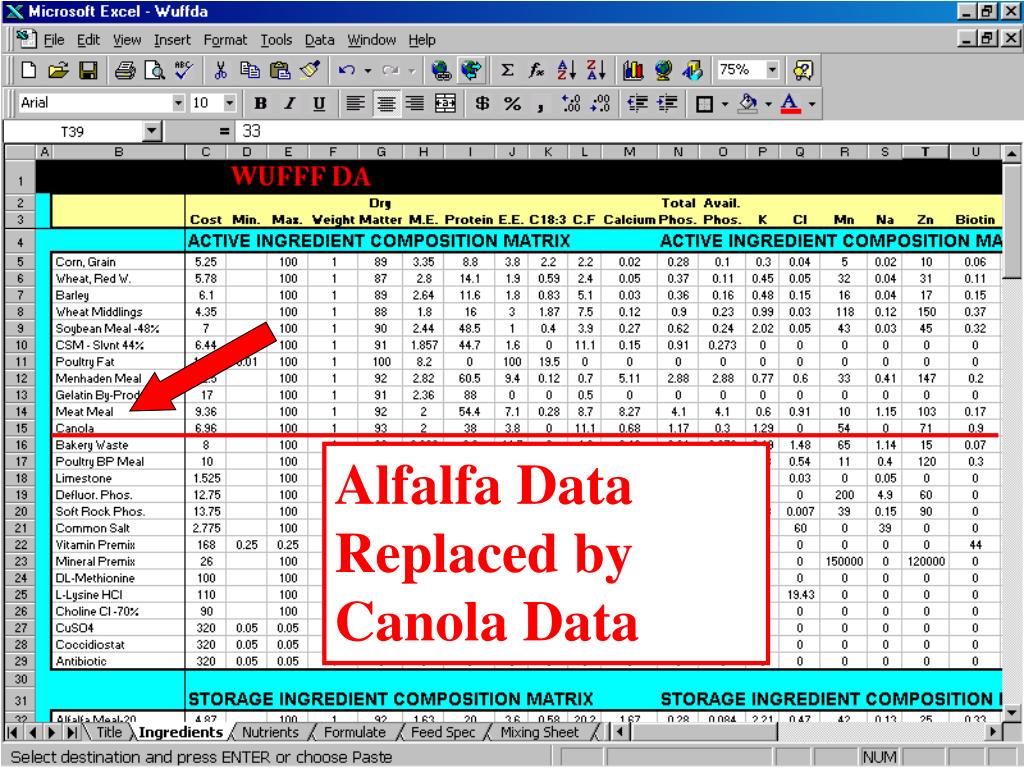This screenshot has width=1024, height=768.
Task: Jump to first sheet tab arrow
Action: point(12,732)
